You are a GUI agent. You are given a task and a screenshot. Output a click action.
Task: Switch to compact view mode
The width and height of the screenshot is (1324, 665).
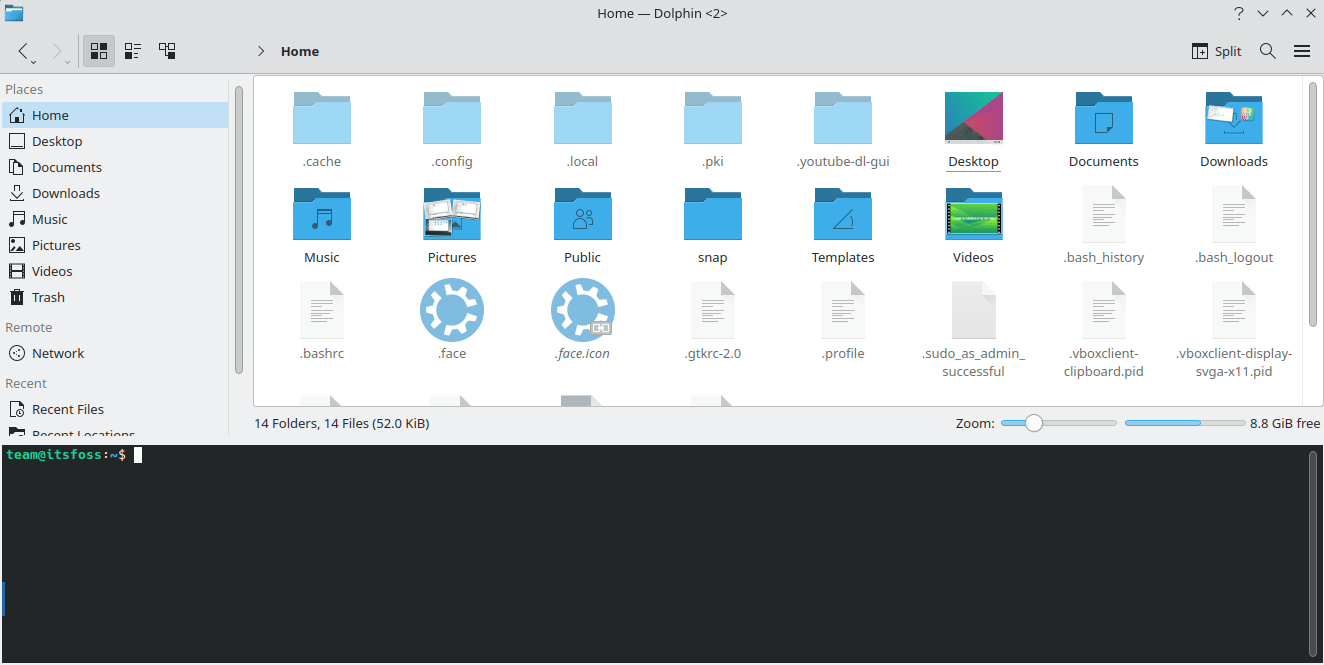tap(132, 50)
